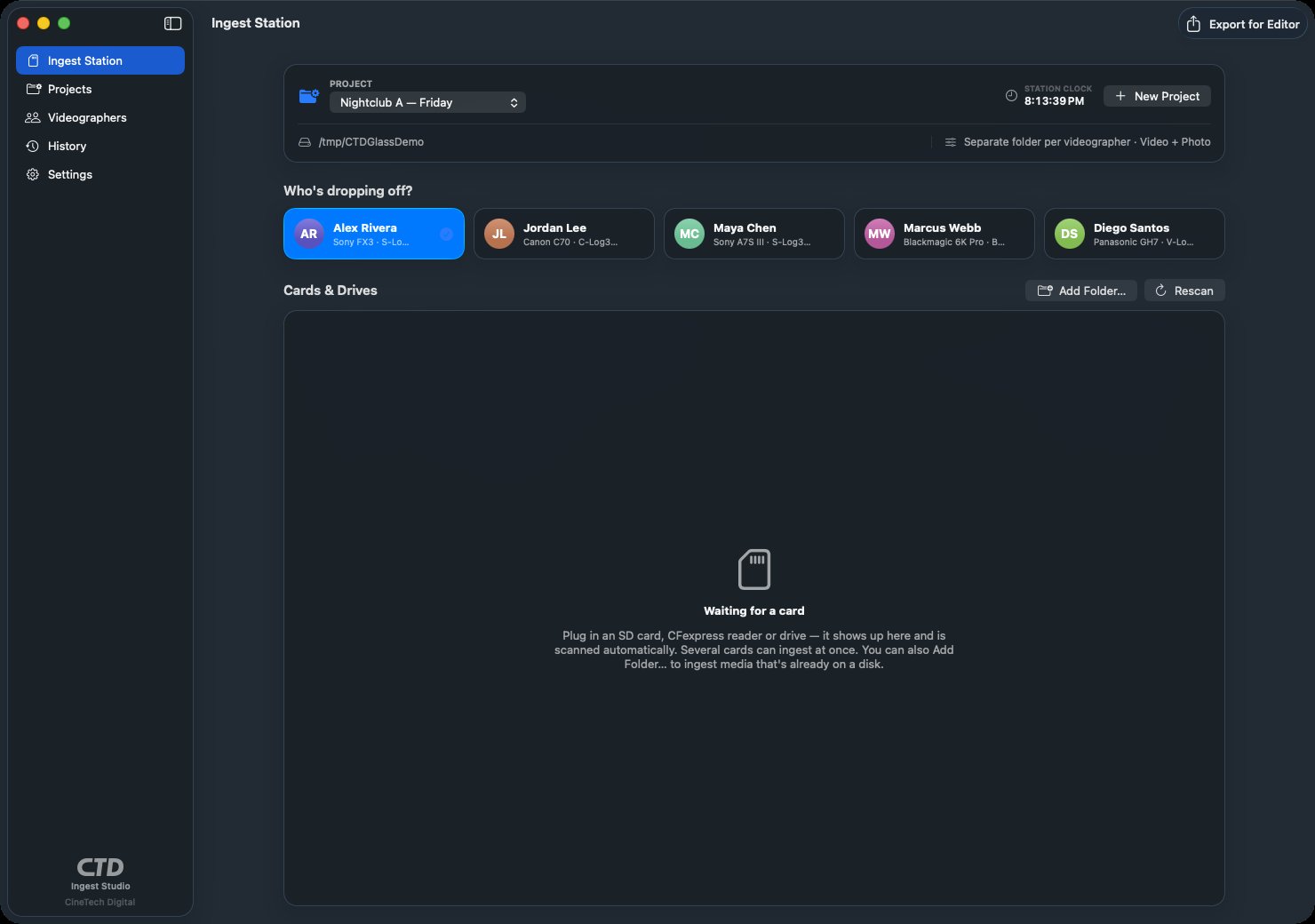1315x924 pixels.
Task: Open the Nightclub A — Friday project dropdown
Action: 427,102
